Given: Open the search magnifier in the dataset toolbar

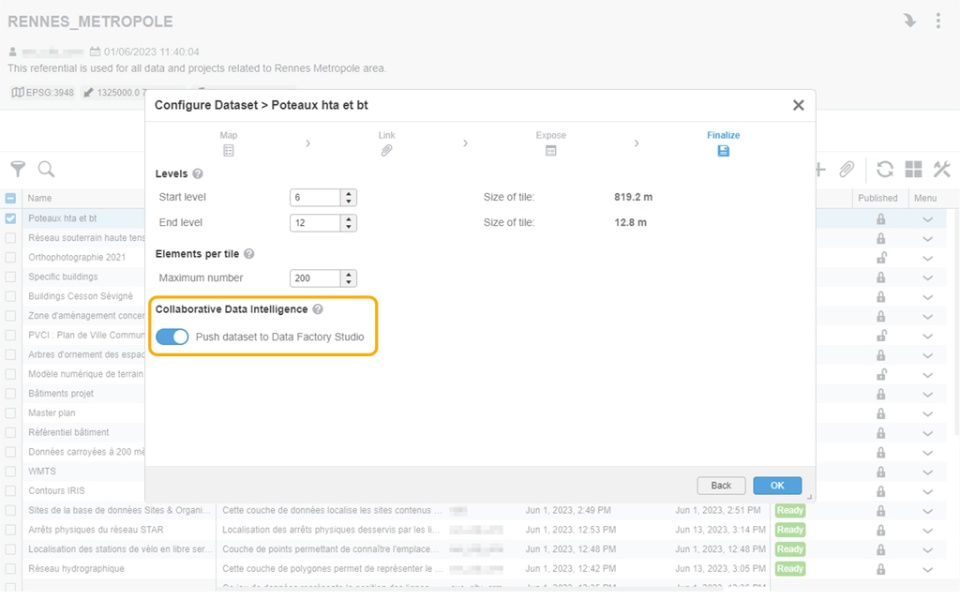Looking at the screenshot, I should (46, 168).
